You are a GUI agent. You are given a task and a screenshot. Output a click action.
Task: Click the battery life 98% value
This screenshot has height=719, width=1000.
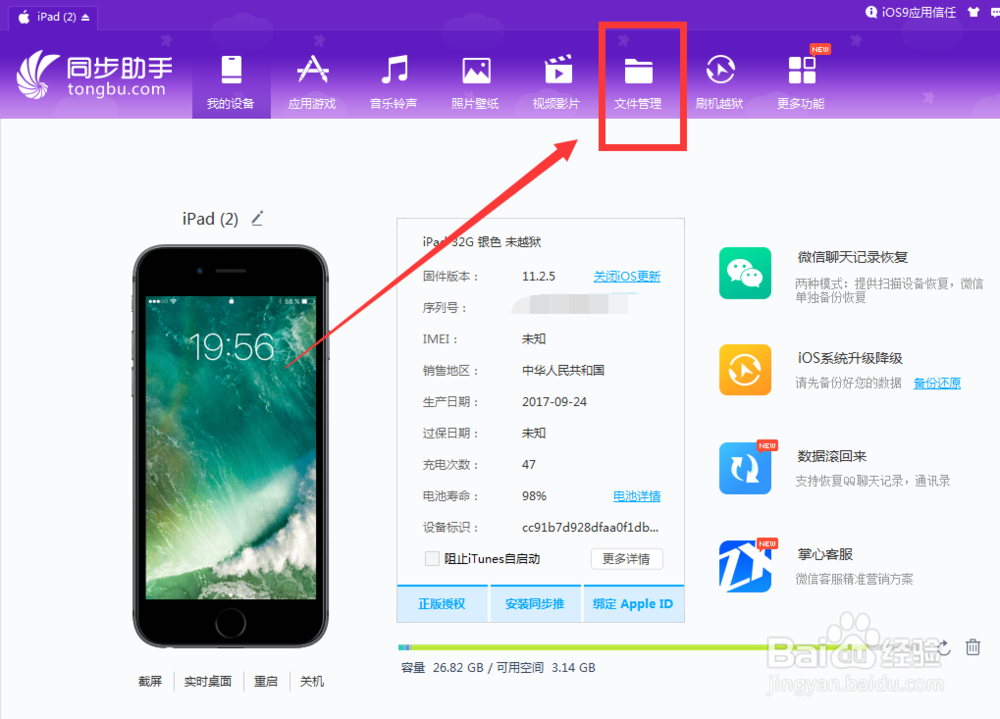(534, 496)
